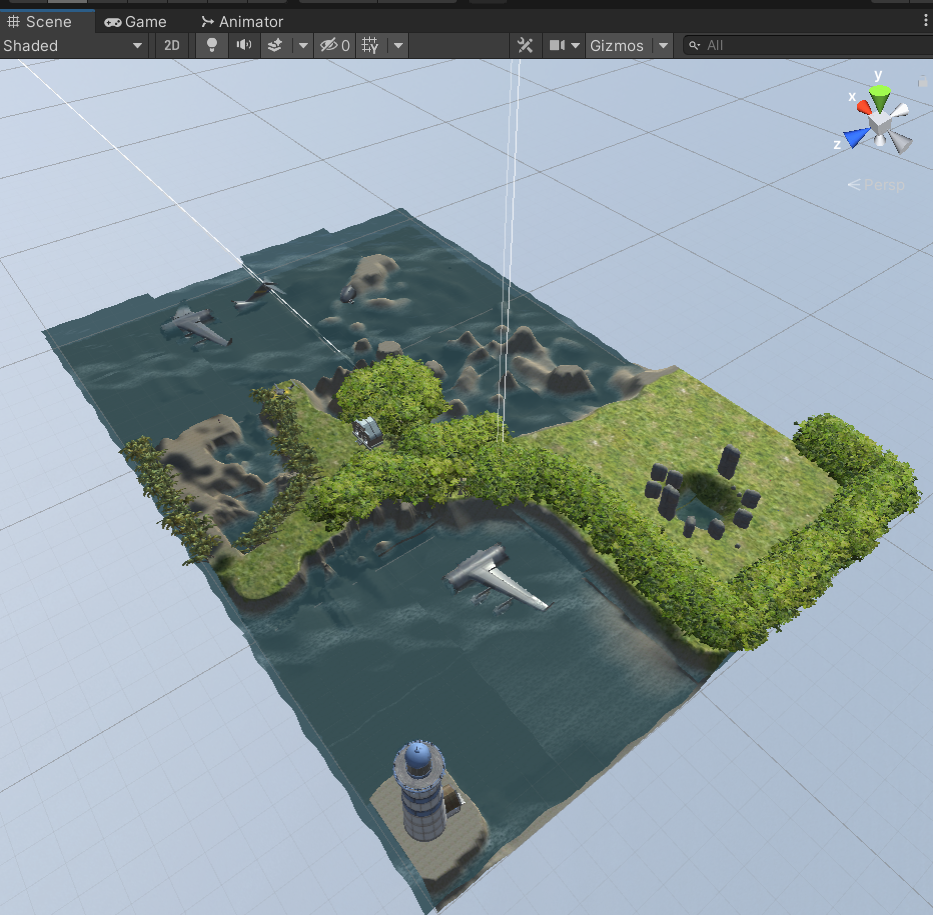
Task: Click the green Y axis cone
Action: click(x=879, y=98)
